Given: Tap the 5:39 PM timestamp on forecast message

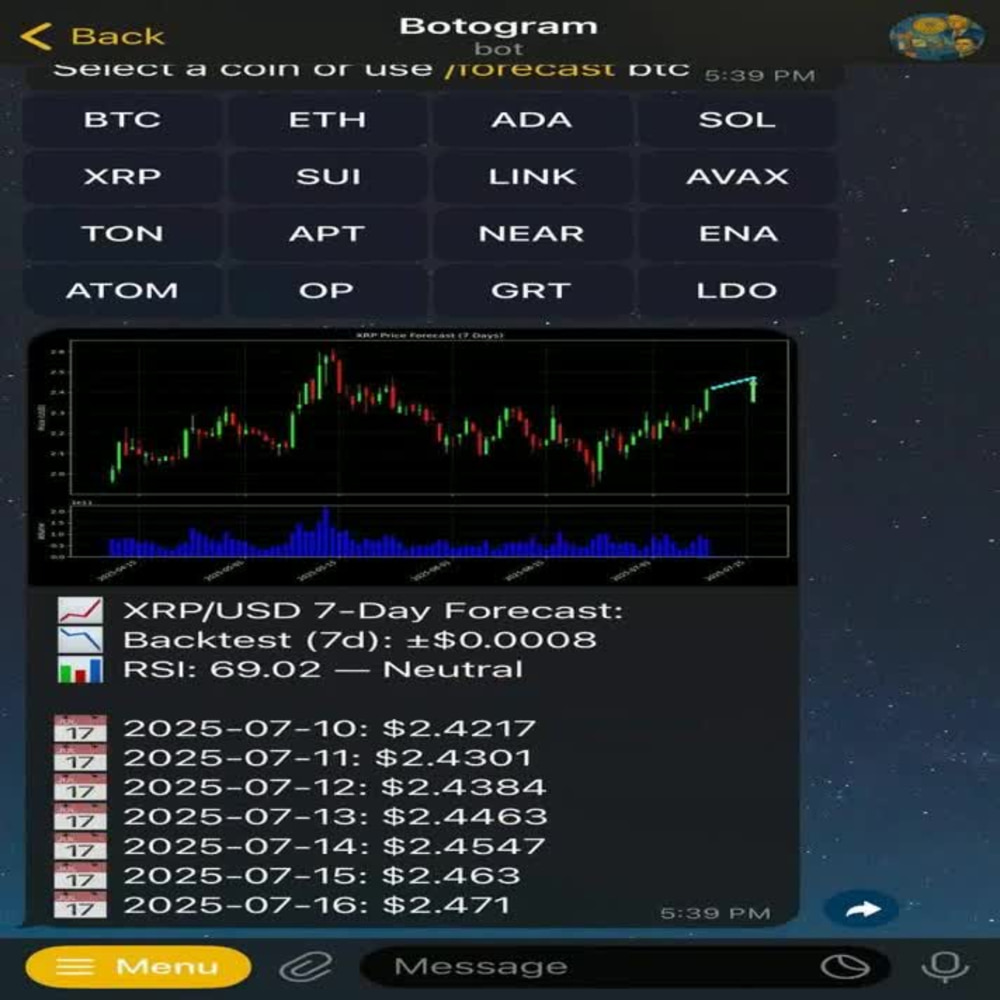Looking at the screenshot, I should pyautogui.click(x=716, y=913).
